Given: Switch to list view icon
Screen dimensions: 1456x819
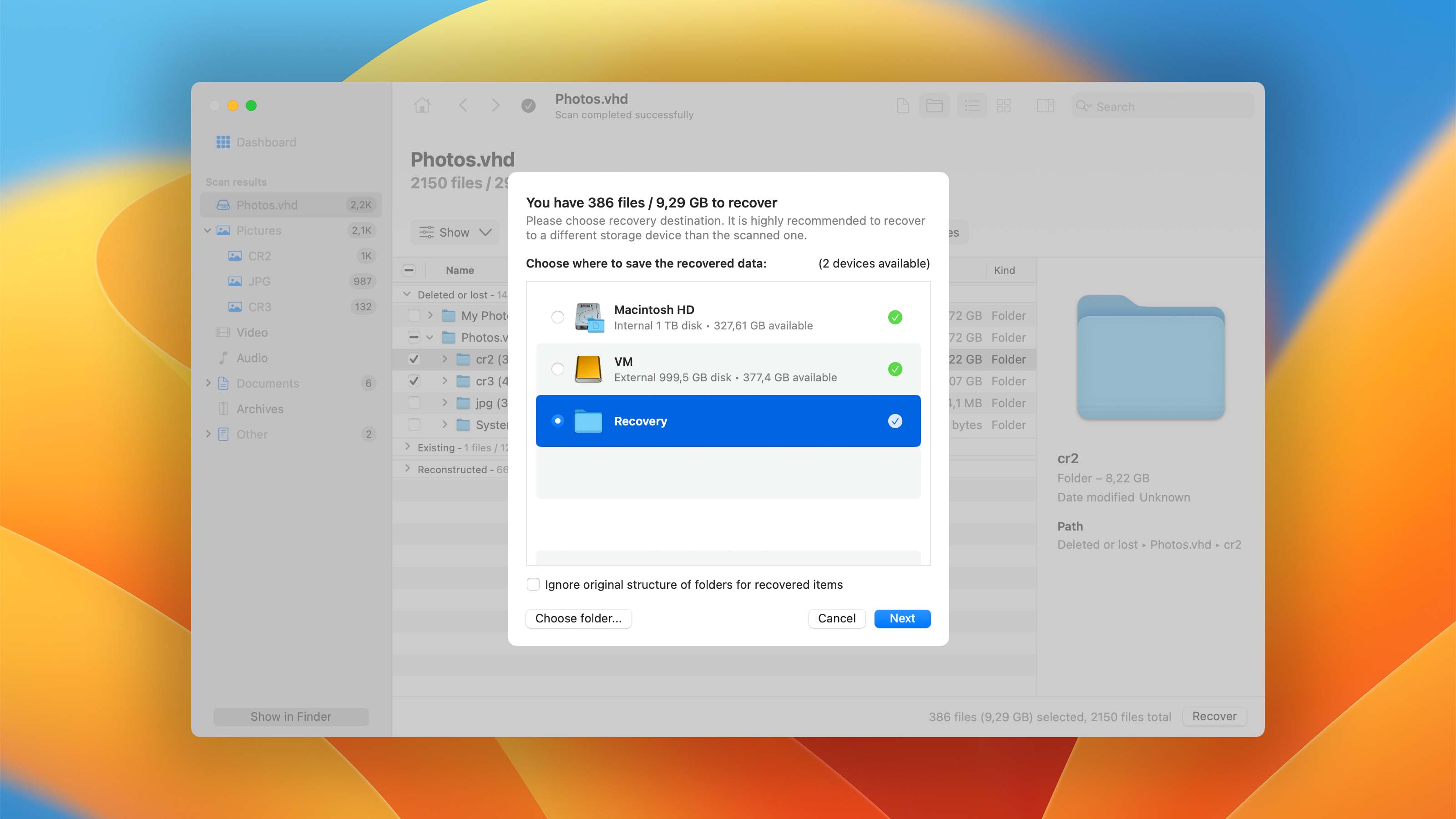Looking at the screenshot, I should 971,106.
